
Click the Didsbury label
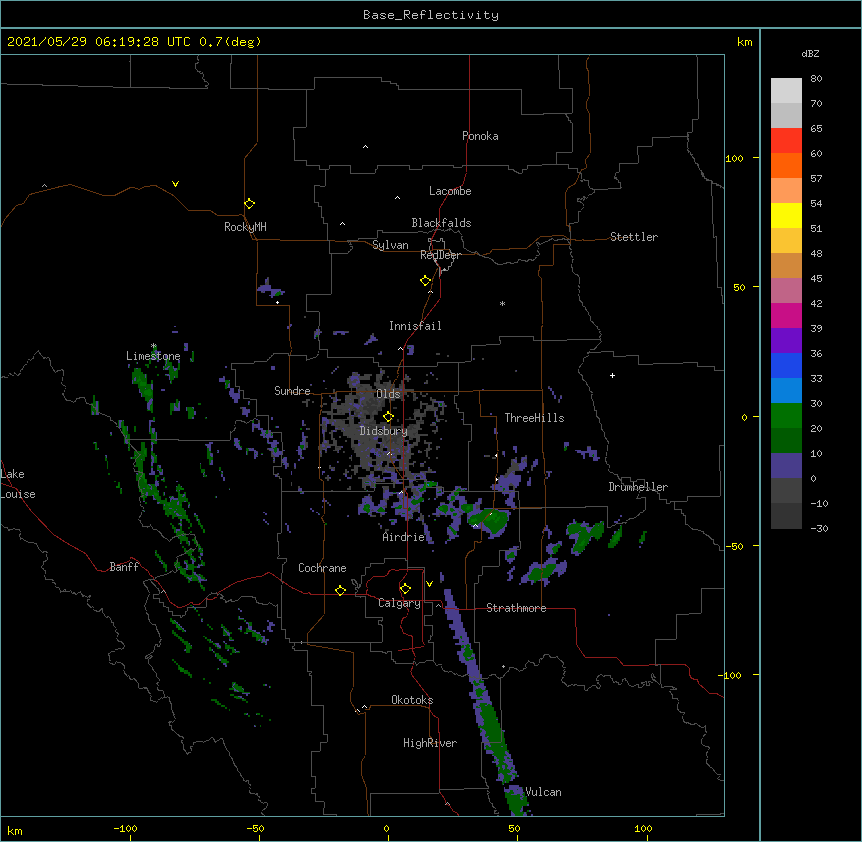pyautogui.click(x=383, y=431)
